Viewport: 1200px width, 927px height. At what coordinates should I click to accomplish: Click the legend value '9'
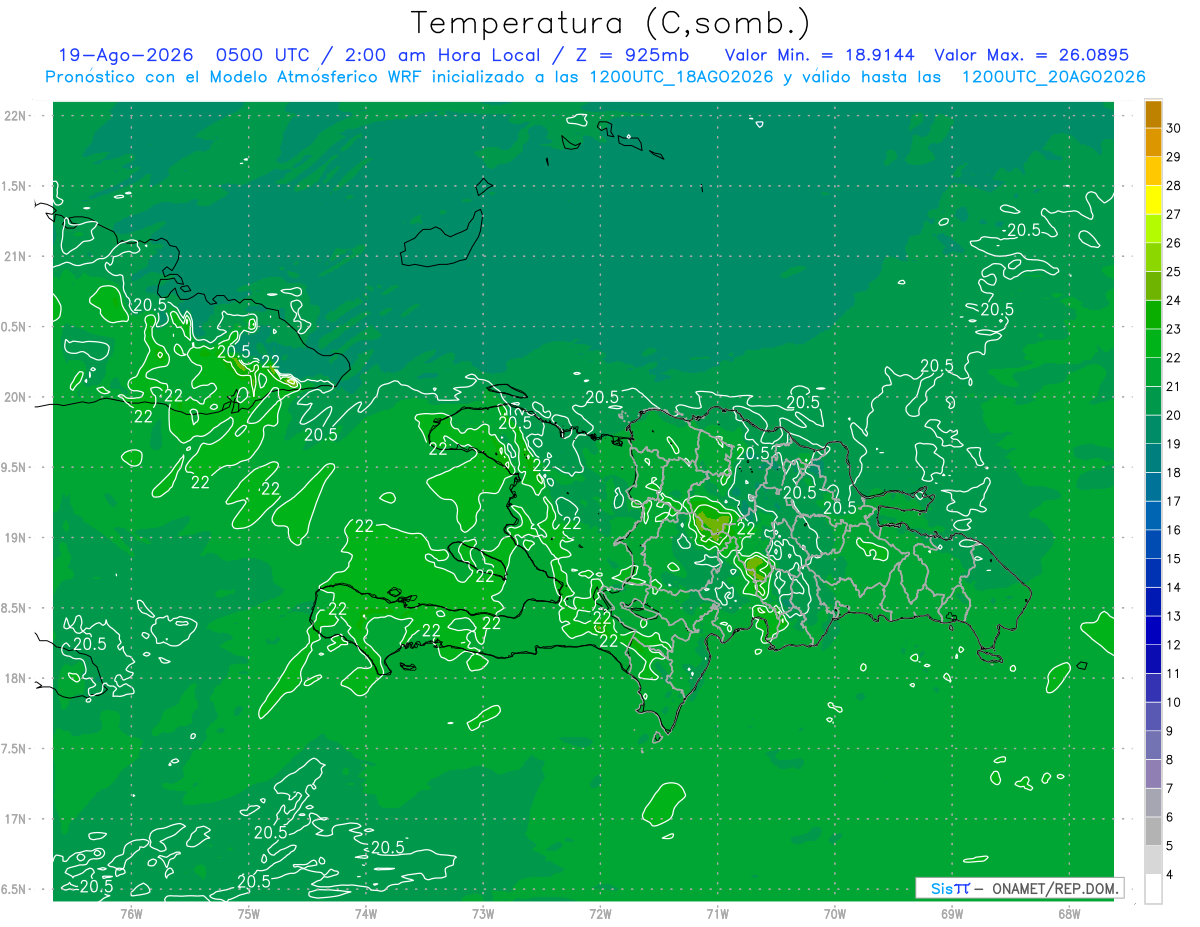point(1171,732)
